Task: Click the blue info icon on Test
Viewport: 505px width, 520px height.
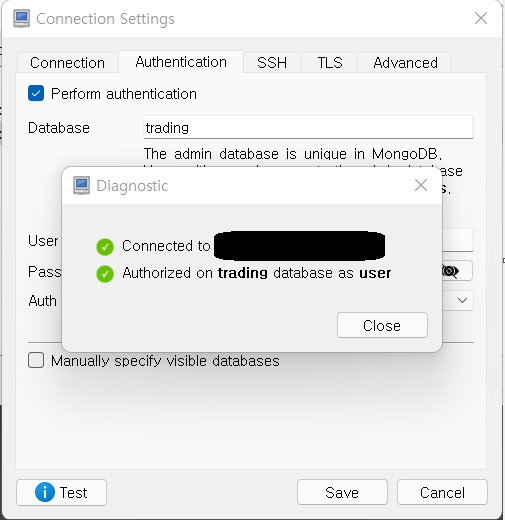Action: 45,492
